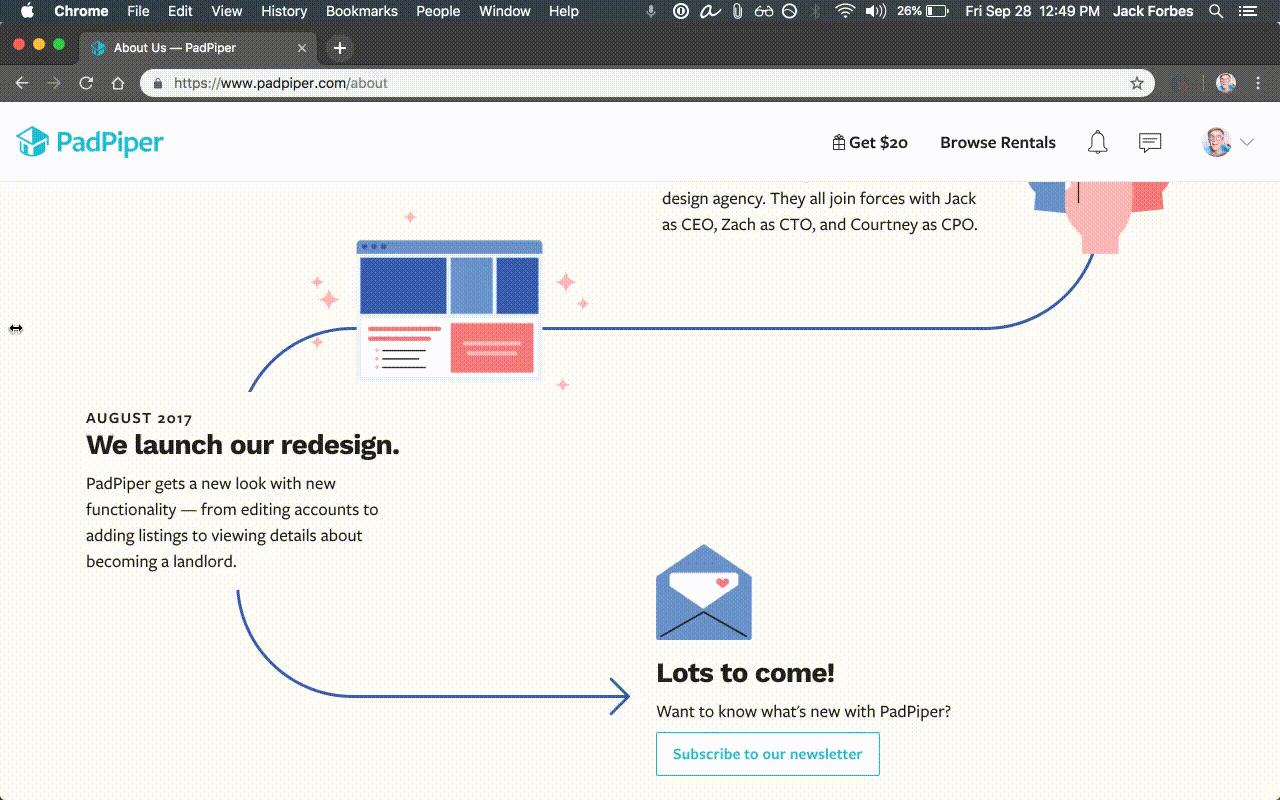Open the Bookmarks menu
This screenshot has height=800, width=1280.
point(362,11)
